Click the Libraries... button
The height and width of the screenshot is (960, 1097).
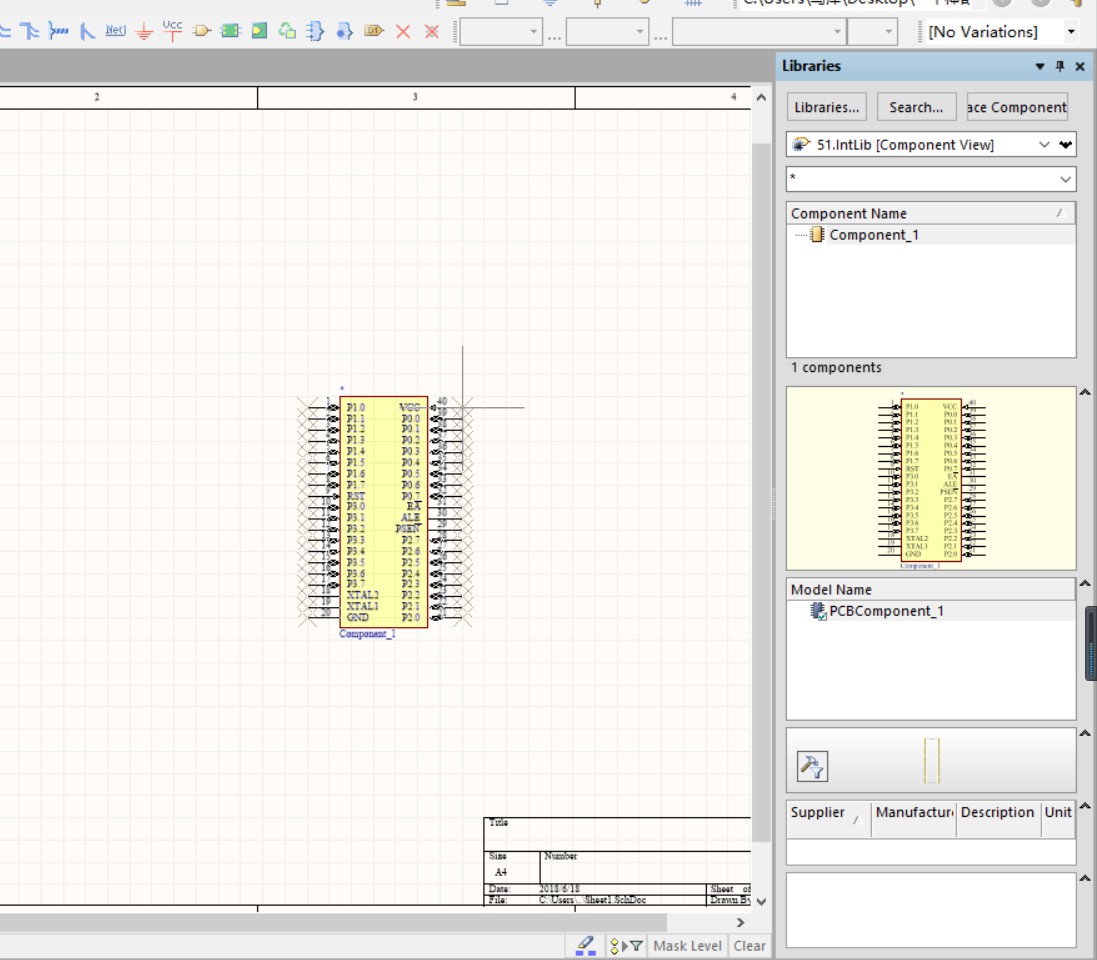pyautogui.click(x=827, y=107)
